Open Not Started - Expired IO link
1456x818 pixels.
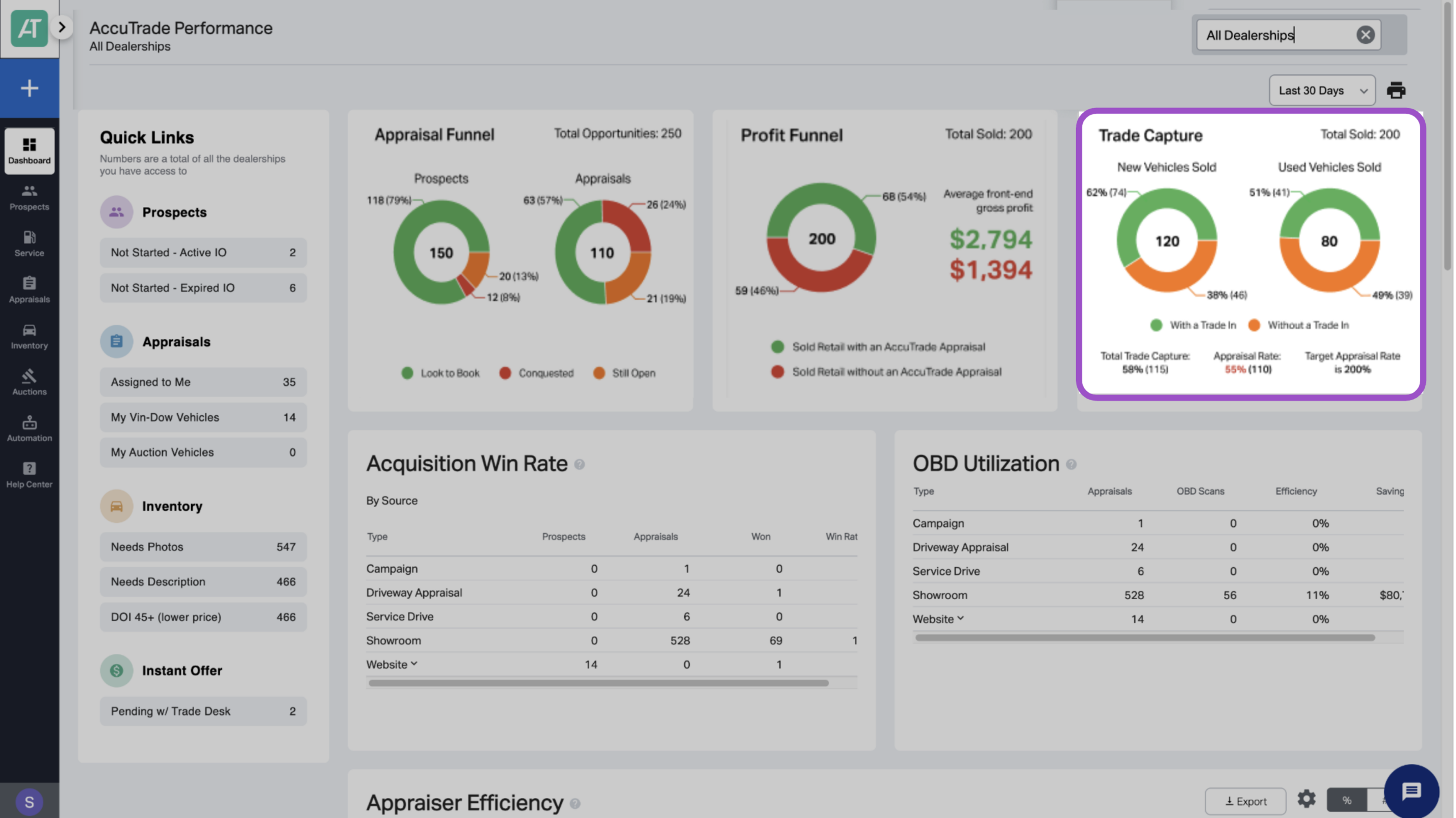point(204,288)
